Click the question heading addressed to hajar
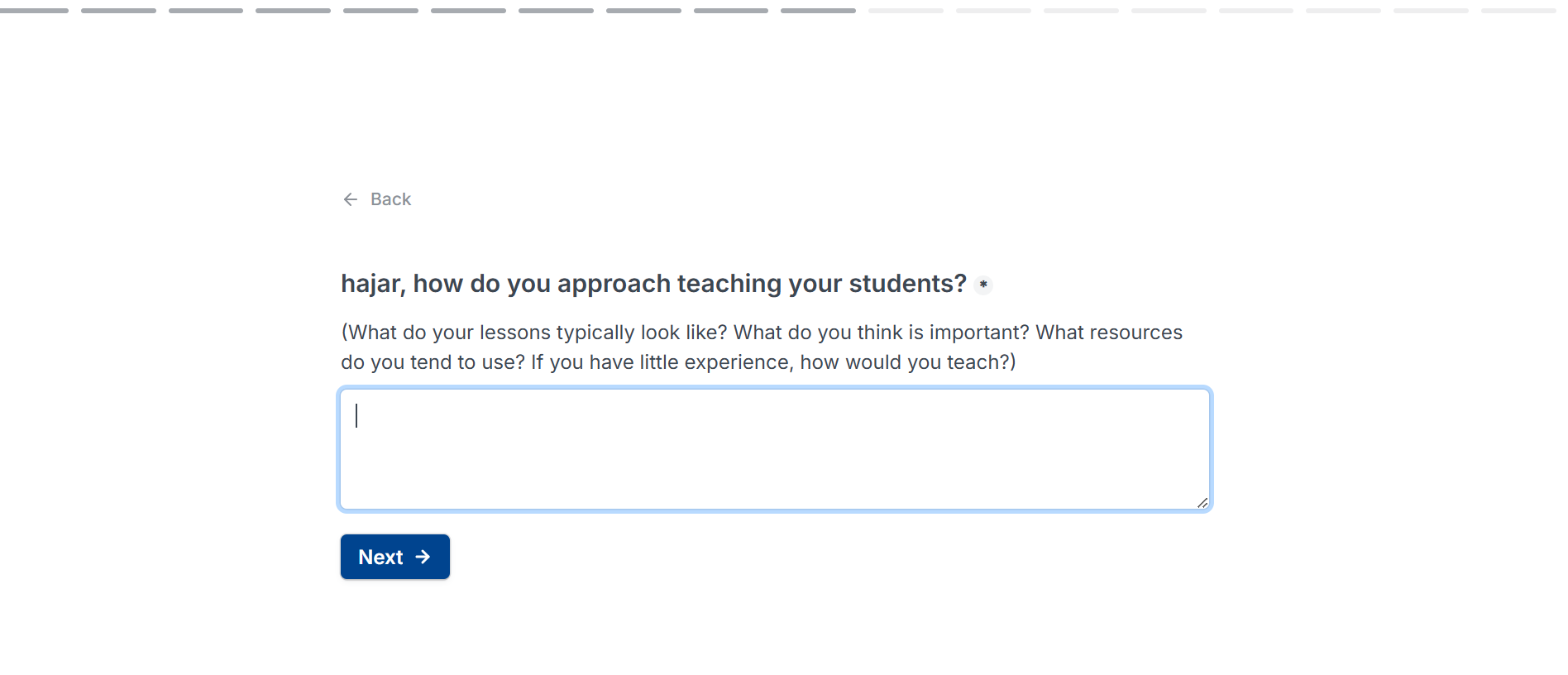The image size is (1568, 675). (x=653, y=284)
